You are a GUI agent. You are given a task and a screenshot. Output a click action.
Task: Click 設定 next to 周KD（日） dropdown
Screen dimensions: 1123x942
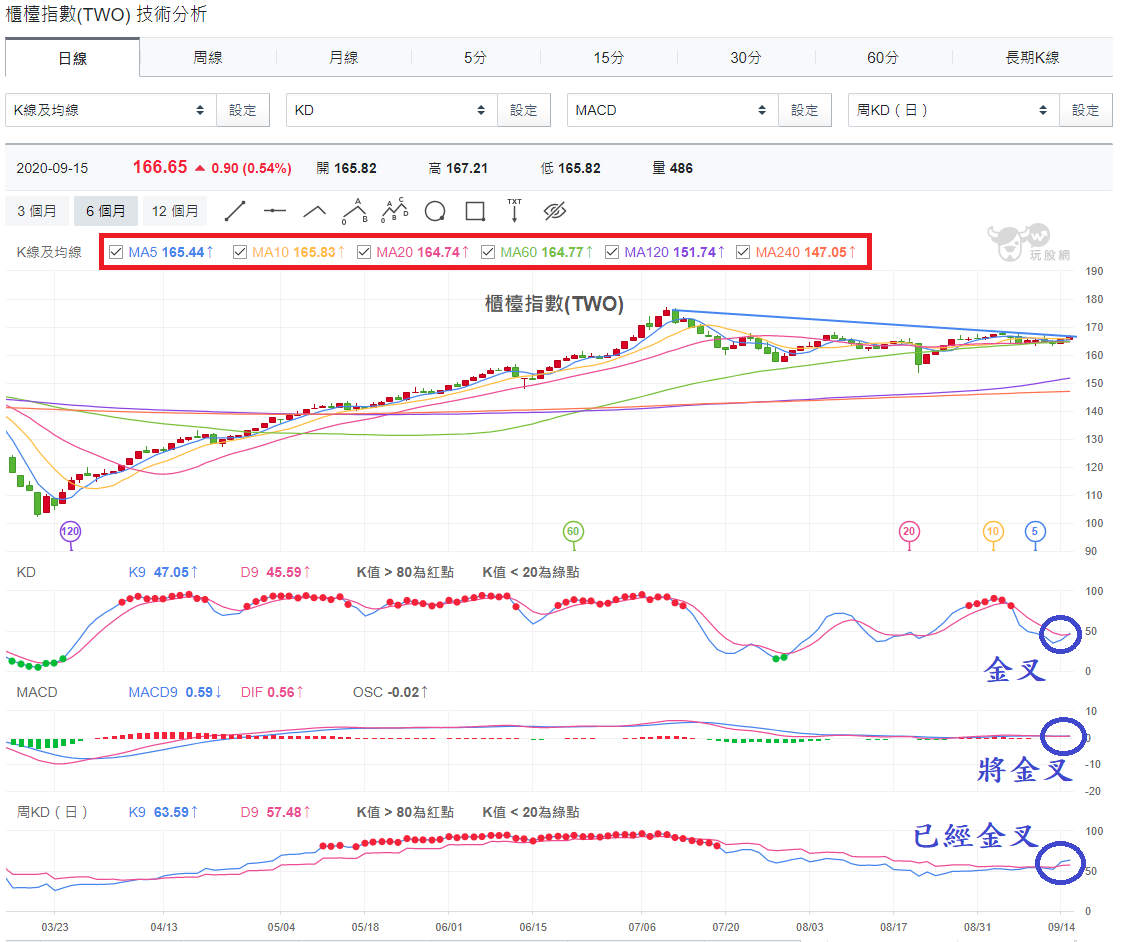point(1085,110)
